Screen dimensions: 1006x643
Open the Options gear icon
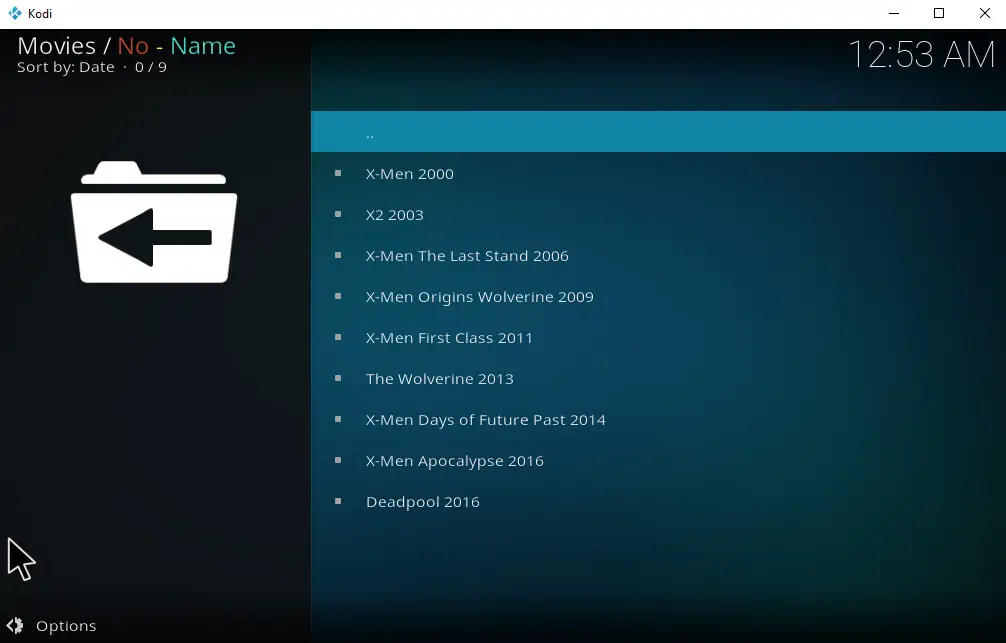point(15,626)
